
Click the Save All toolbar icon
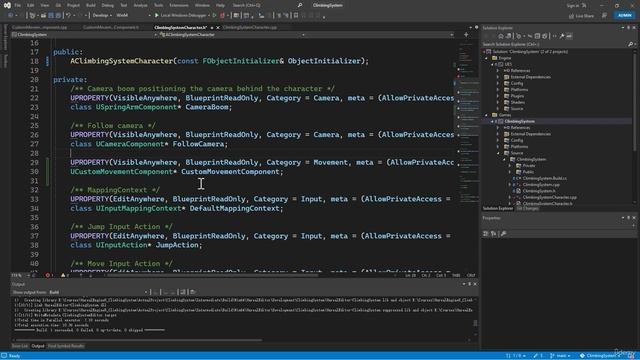point(58,16)
